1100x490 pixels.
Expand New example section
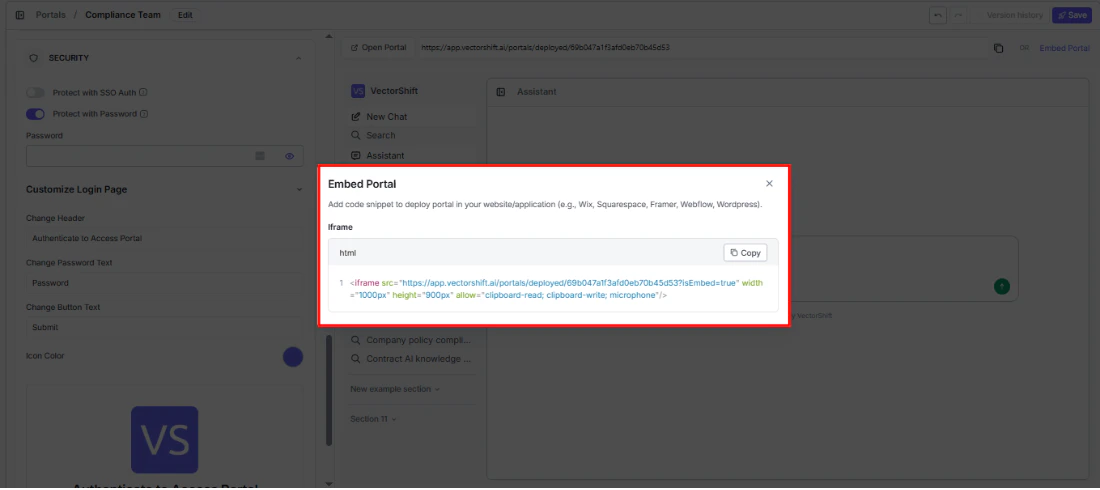[395, 389]
